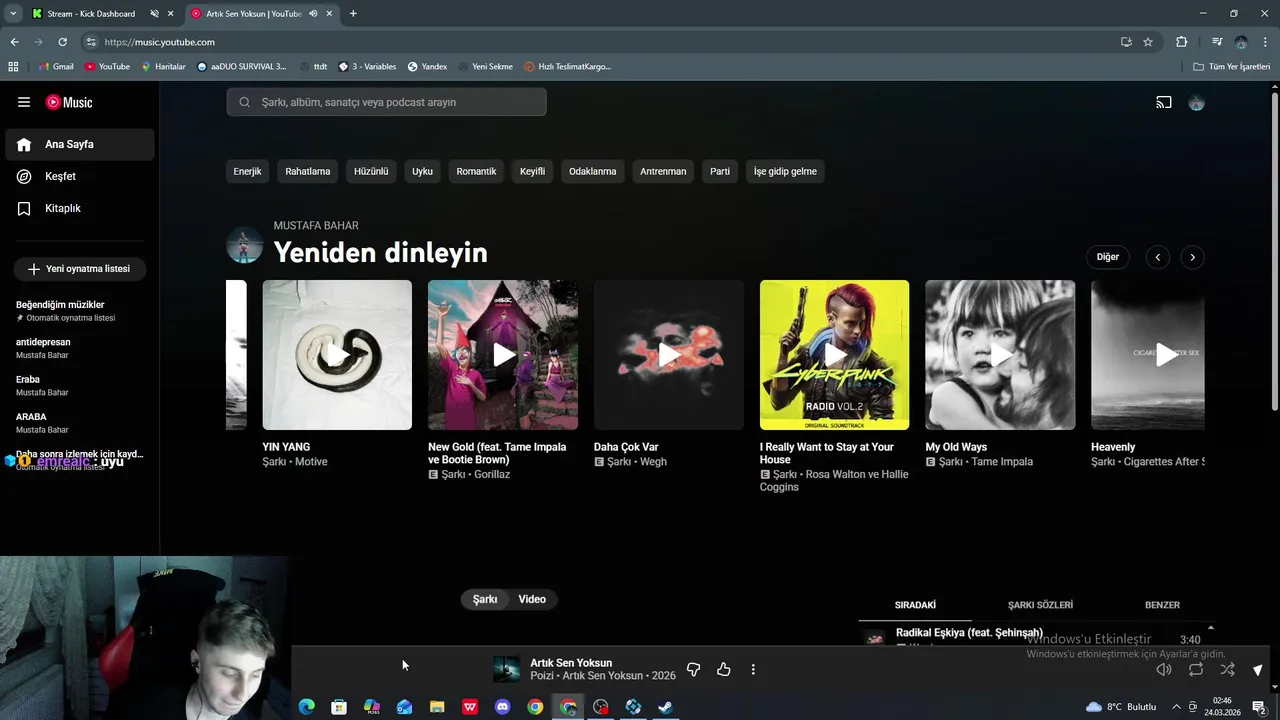Open the Gmail bookmark
Viewport: 1280px width, 720px height.
tap(56, 67)
